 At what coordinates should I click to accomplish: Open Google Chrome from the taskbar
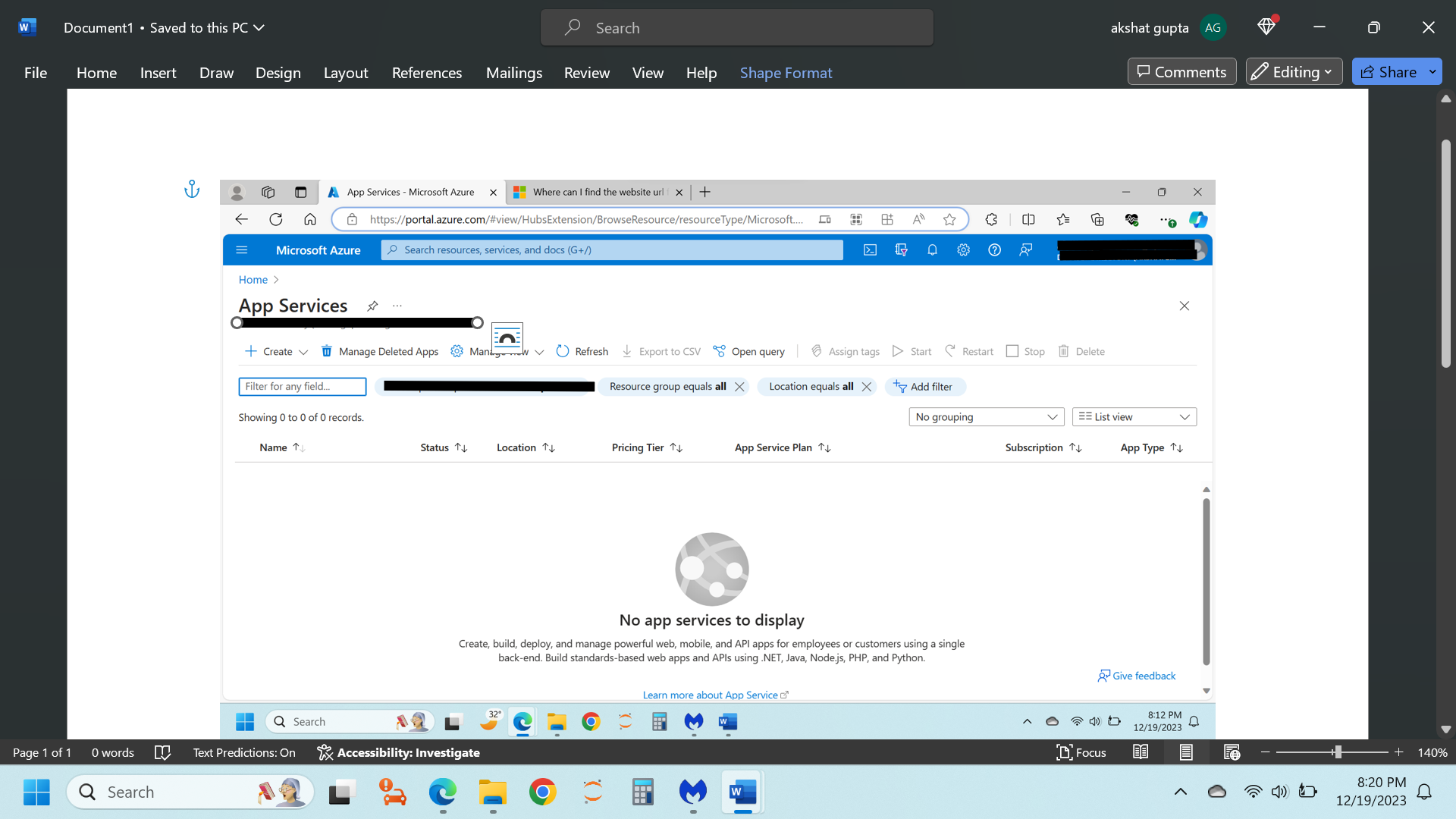[x=543, y=792]
